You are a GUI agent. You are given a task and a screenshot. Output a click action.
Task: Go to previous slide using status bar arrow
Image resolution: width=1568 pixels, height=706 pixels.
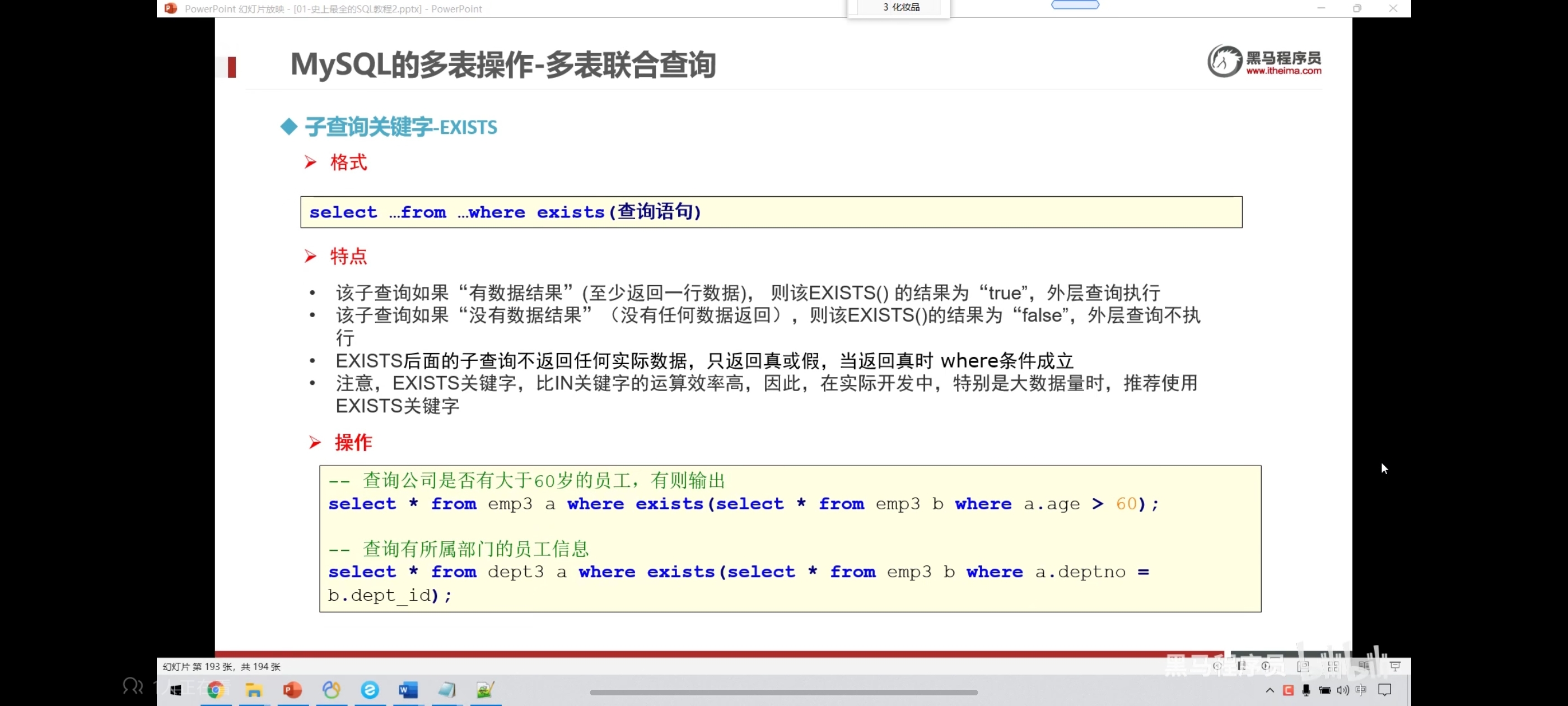coord(1217,666)
